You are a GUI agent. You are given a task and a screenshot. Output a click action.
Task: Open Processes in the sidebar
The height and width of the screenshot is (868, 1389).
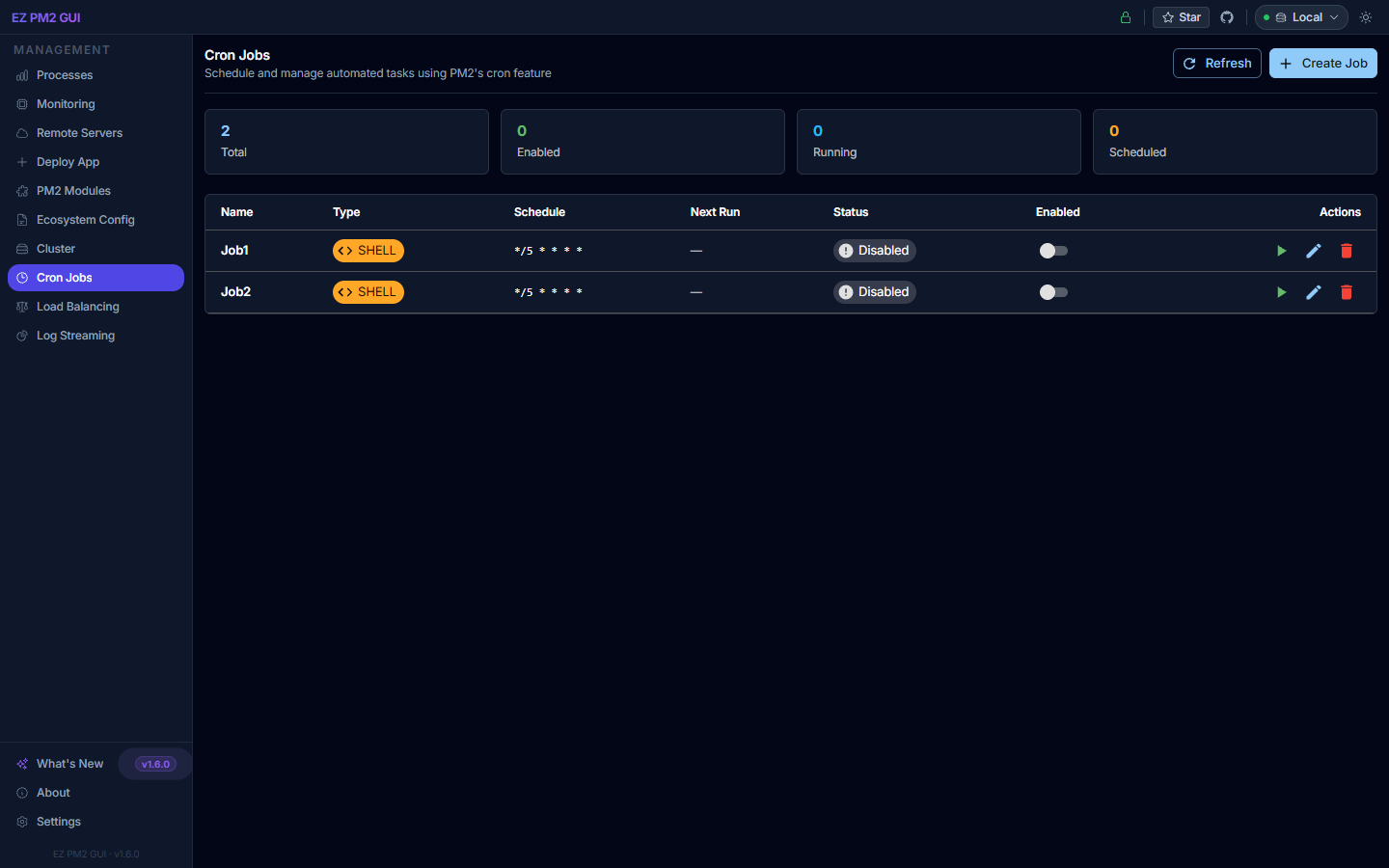(x=65, y=75)
